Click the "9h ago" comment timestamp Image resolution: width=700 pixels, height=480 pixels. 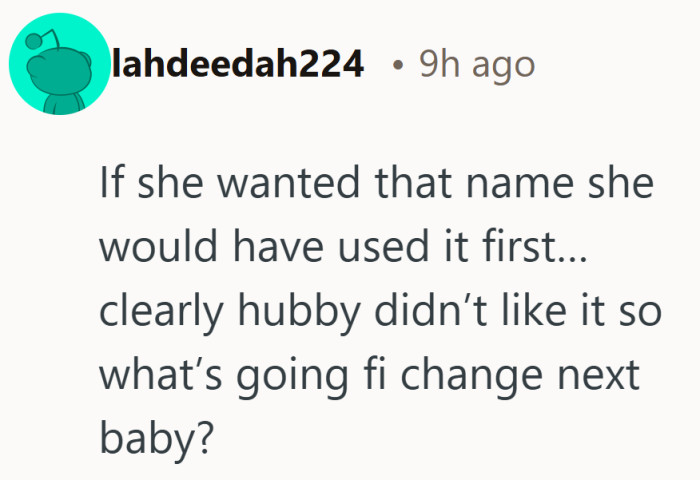point(476,66)
